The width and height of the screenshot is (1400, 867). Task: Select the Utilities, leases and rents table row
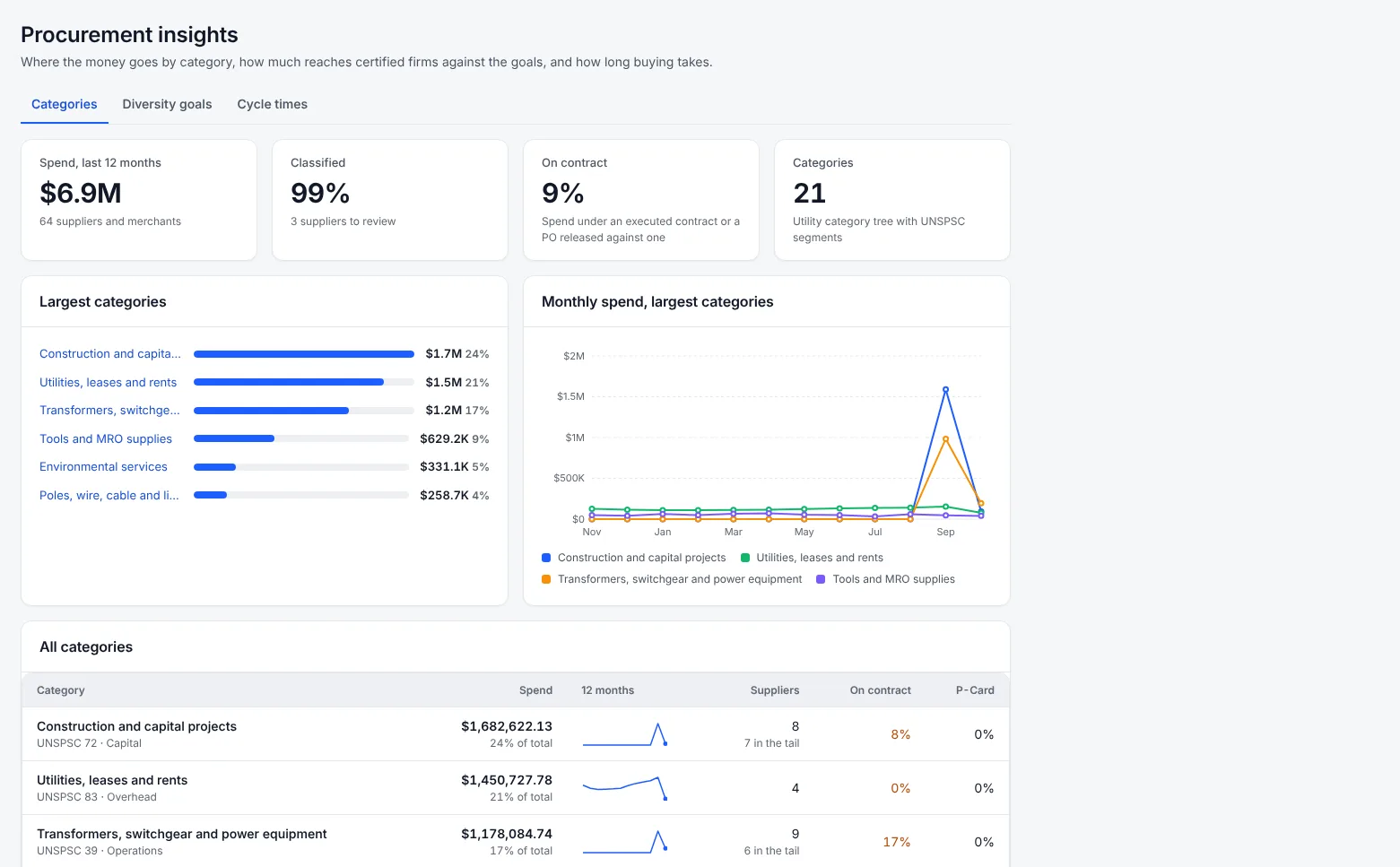click(516, 788)
